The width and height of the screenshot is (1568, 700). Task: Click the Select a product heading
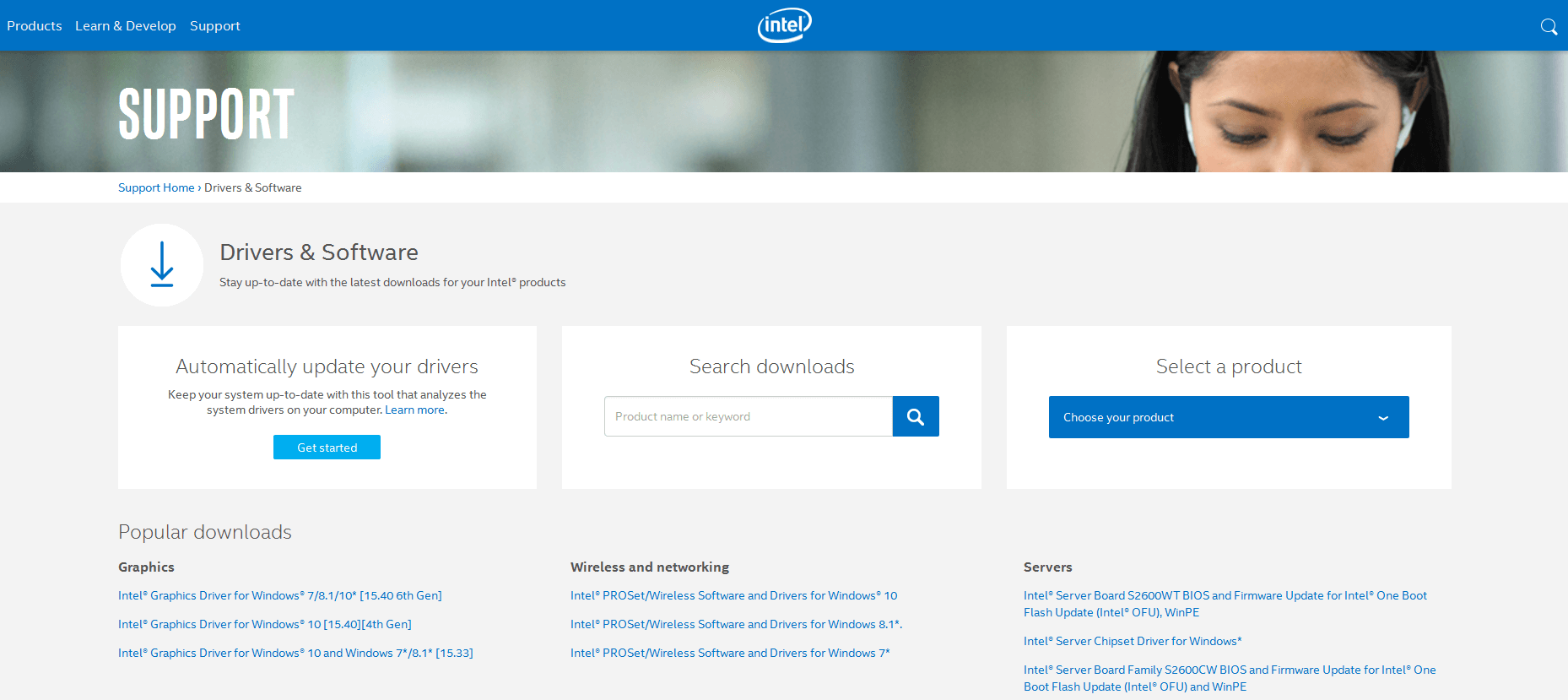(x=1229, y=366)
